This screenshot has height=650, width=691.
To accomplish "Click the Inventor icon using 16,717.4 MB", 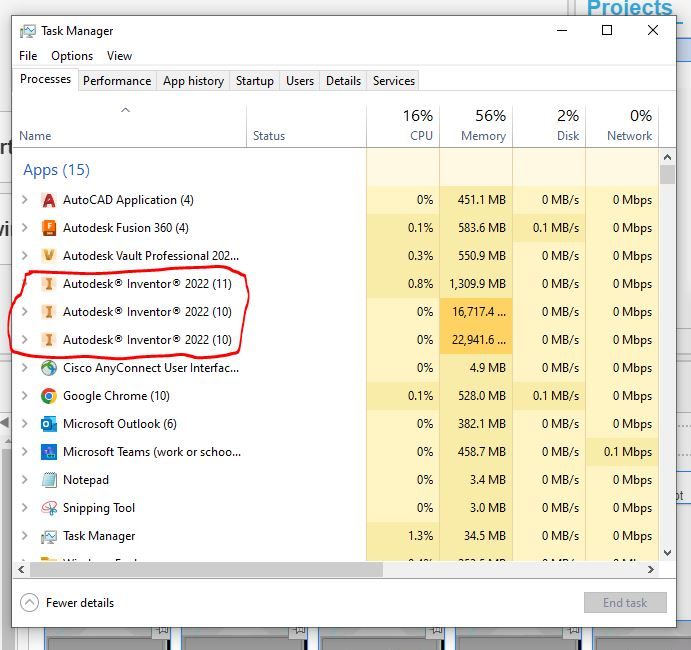I will tap(49, 312).
